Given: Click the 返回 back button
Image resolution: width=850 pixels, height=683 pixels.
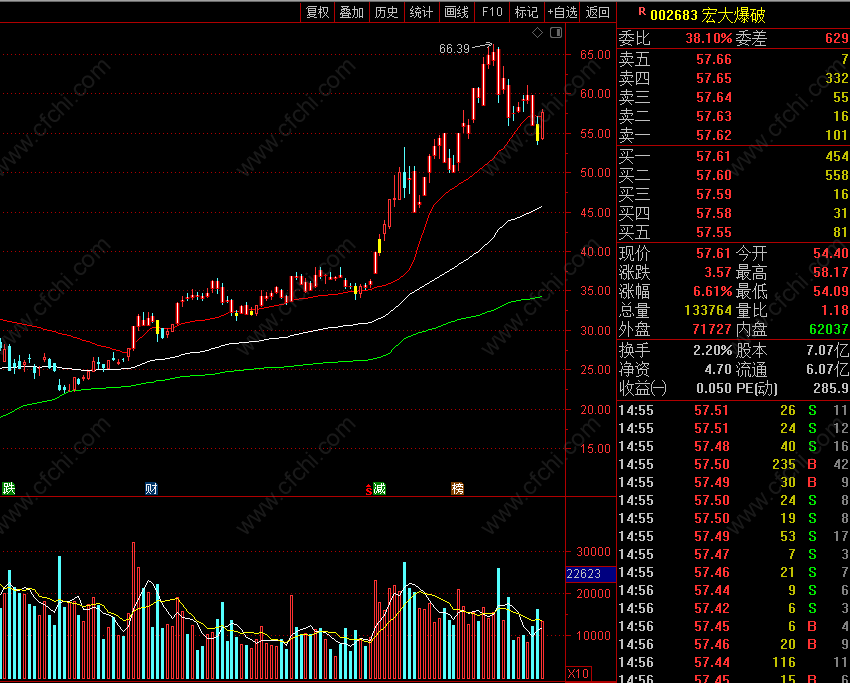Looking at the screenshot, I should tap(598, 12).
